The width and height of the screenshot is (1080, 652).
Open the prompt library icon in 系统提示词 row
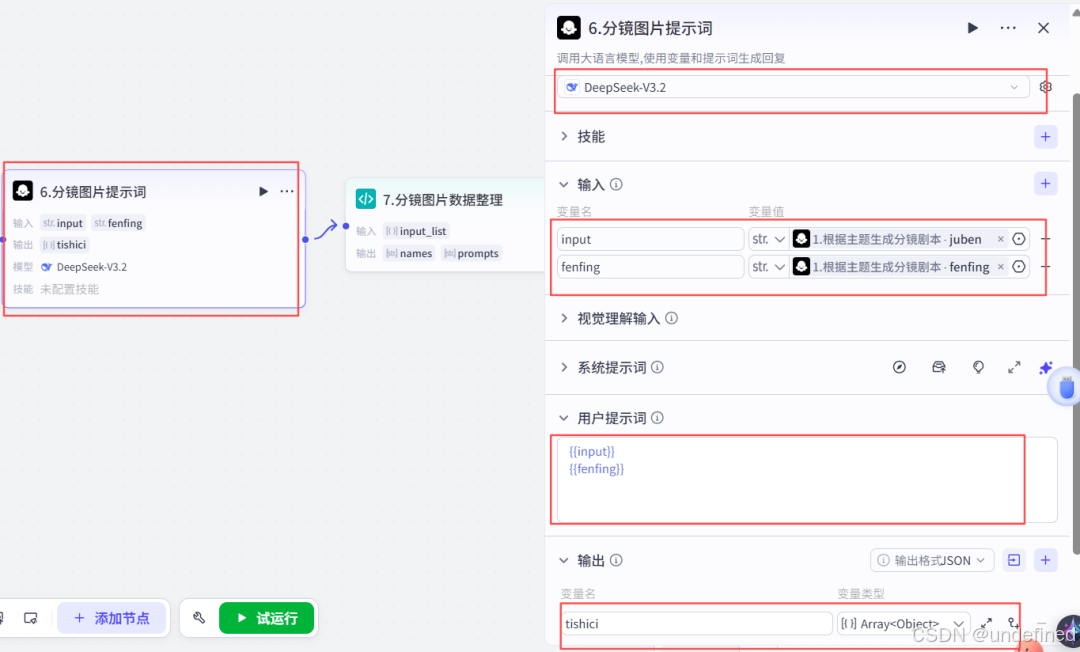pyautogui.click(x=938, y=367)
